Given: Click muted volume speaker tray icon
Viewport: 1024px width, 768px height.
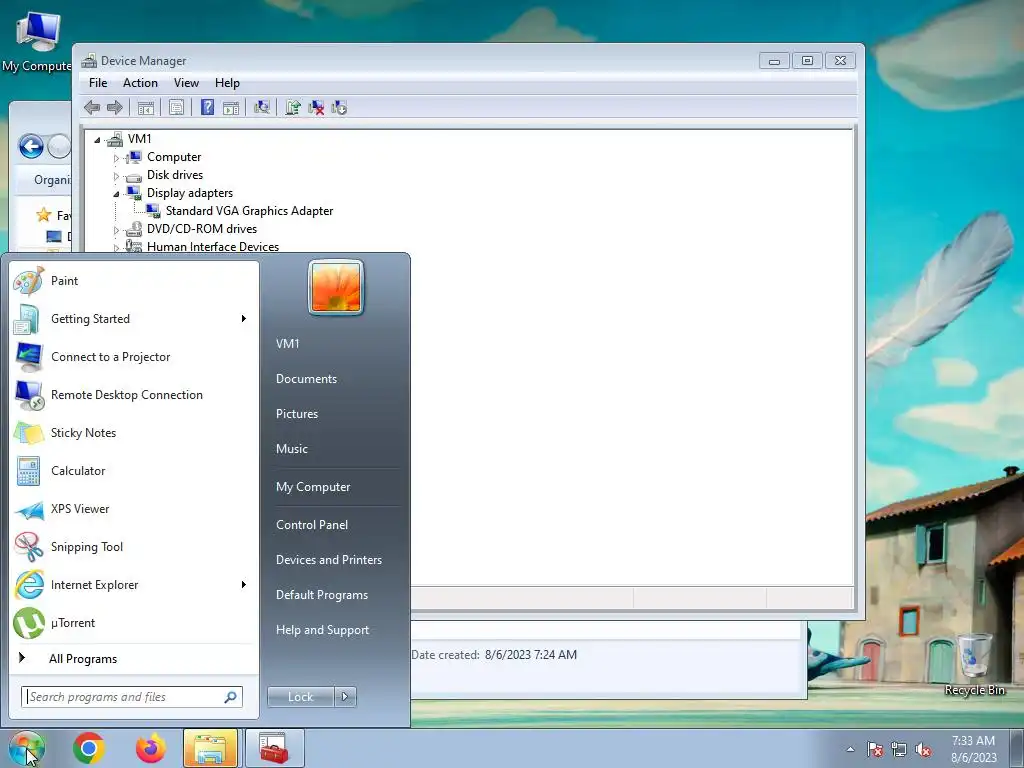Looking at the screenshot, I should pos(923,750).
